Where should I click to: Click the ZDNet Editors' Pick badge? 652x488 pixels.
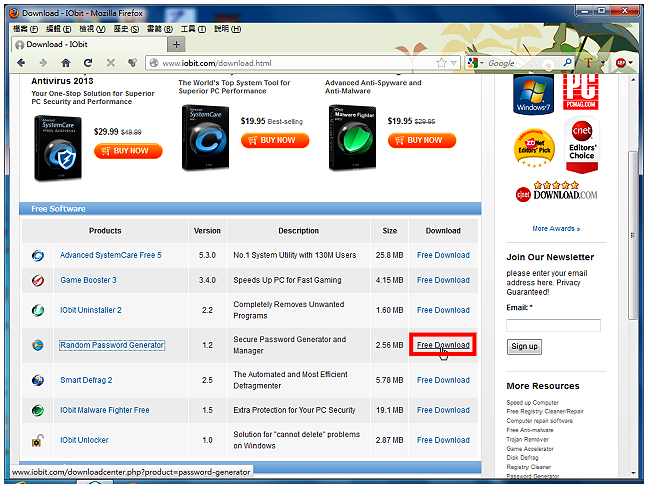534,147
